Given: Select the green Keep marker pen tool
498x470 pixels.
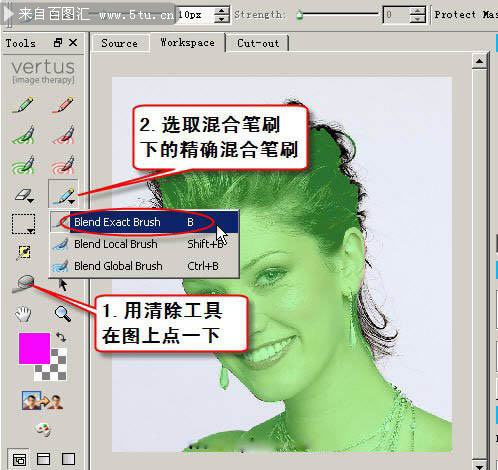Looking at the screenshot, I should point(23,105).
